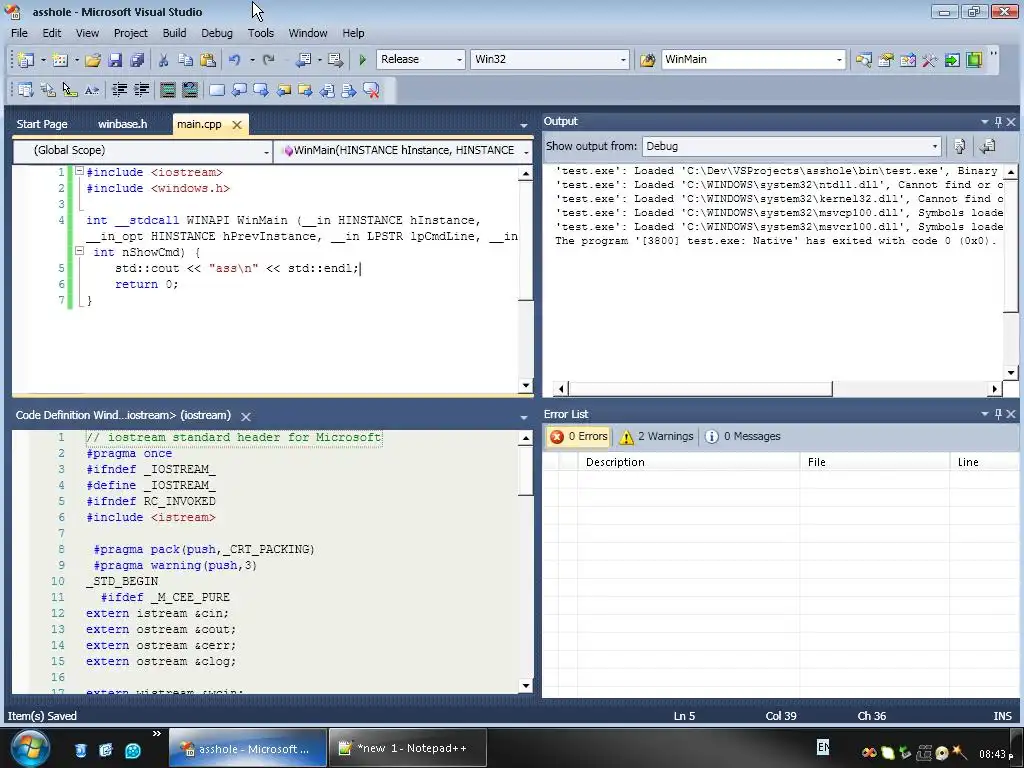Click the Windows Start button
1024x768 pixels.
[29, 748]
